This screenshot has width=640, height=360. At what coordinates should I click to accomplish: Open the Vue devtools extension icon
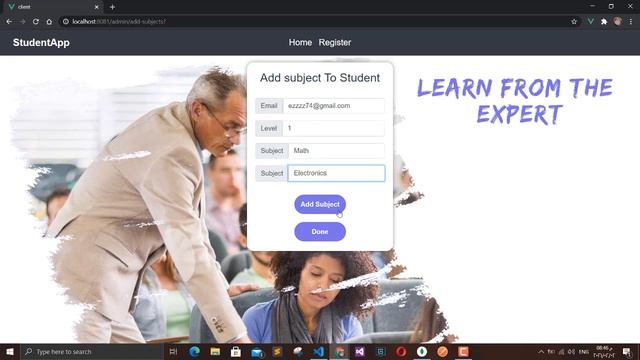tap(590, 22)
